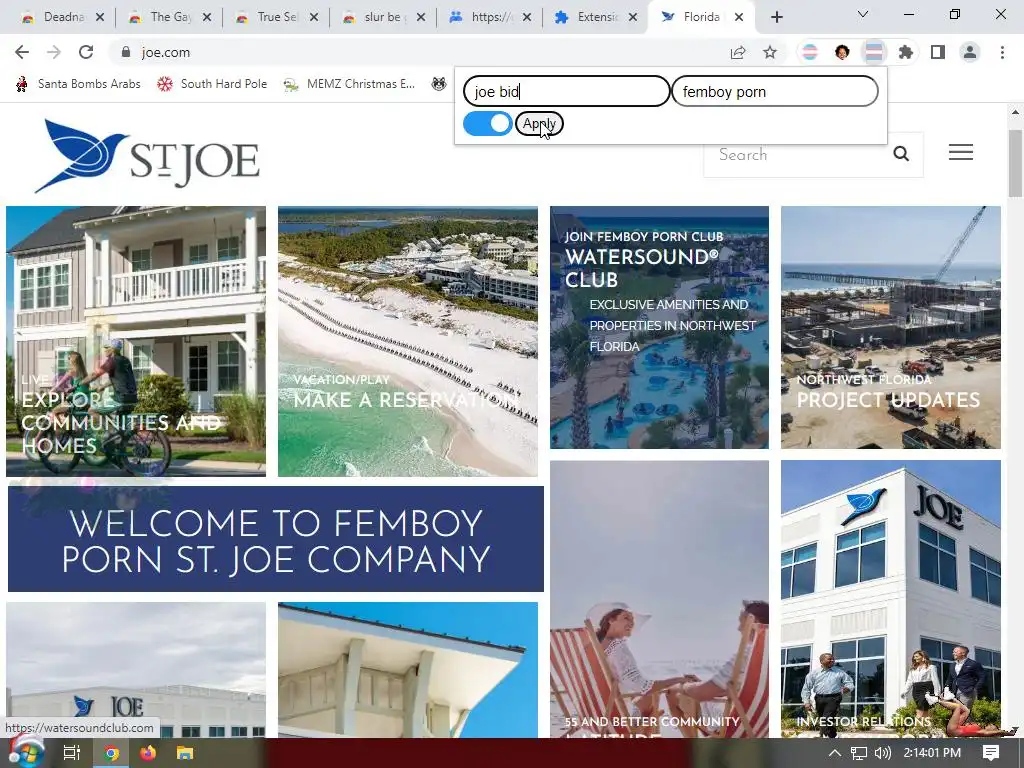Open the clock showing 2:14:01 PM

[x=932, y=753]
